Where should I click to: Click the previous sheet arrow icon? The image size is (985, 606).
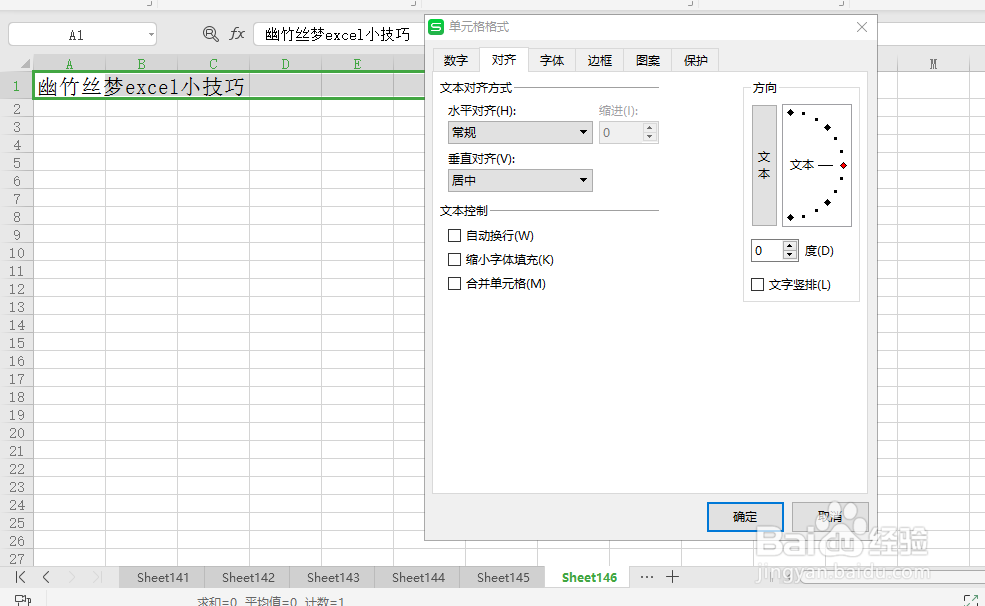pos(46,577)
